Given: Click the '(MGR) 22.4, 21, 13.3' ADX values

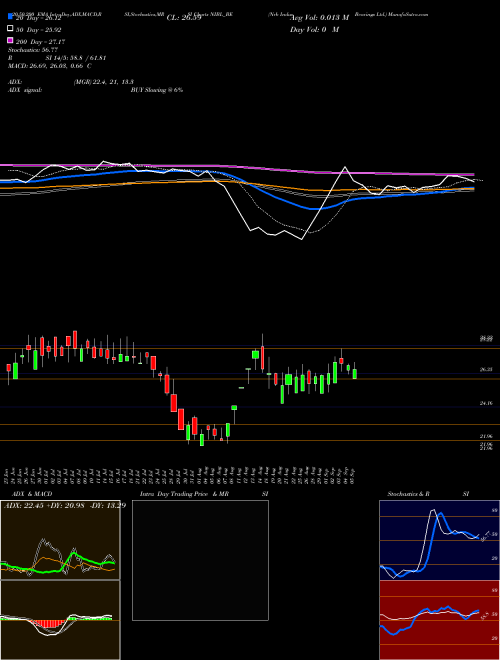Looking at the screenshot, I should 104,82.
